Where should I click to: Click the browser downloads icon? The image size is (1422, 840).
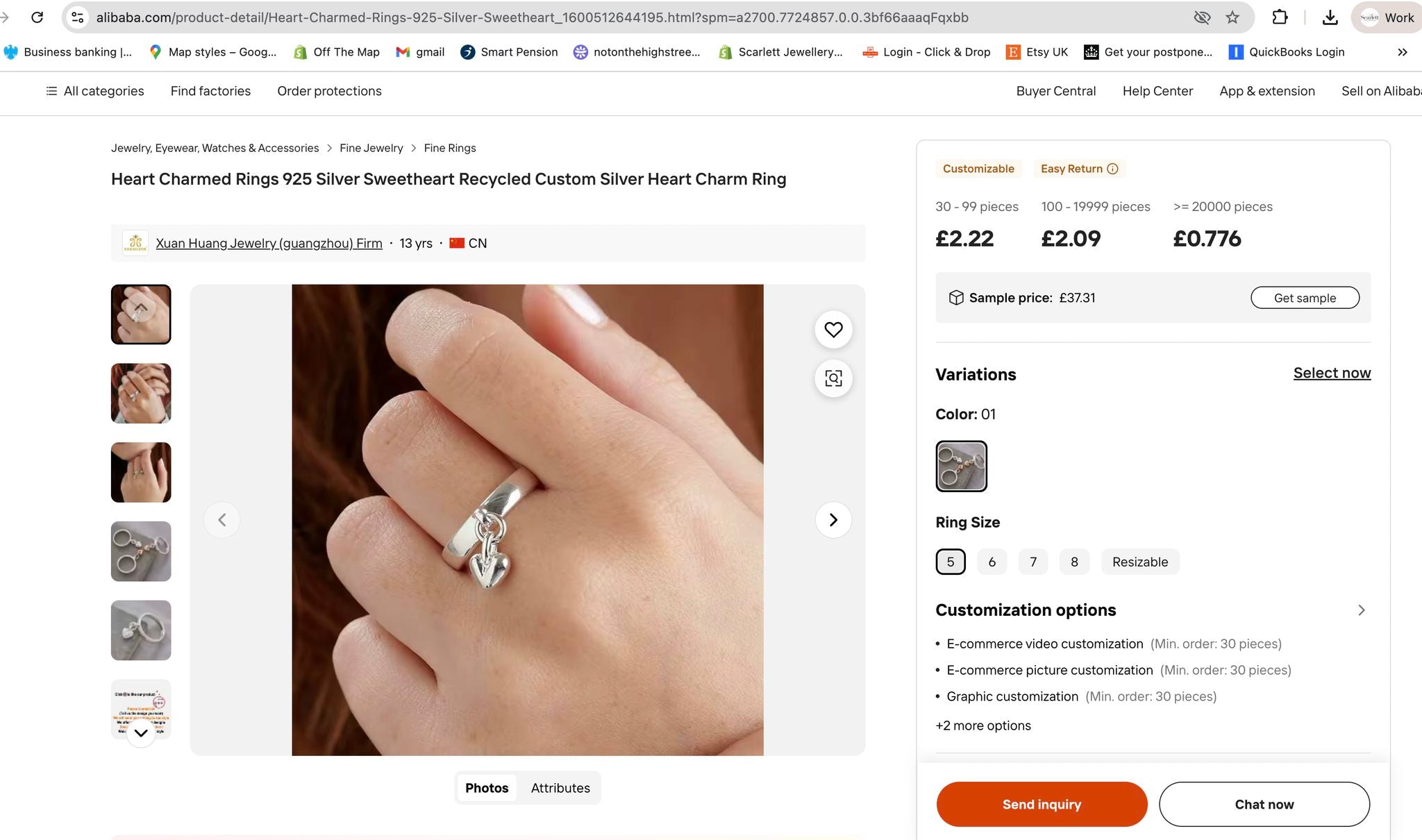(x=1330, y=17)
